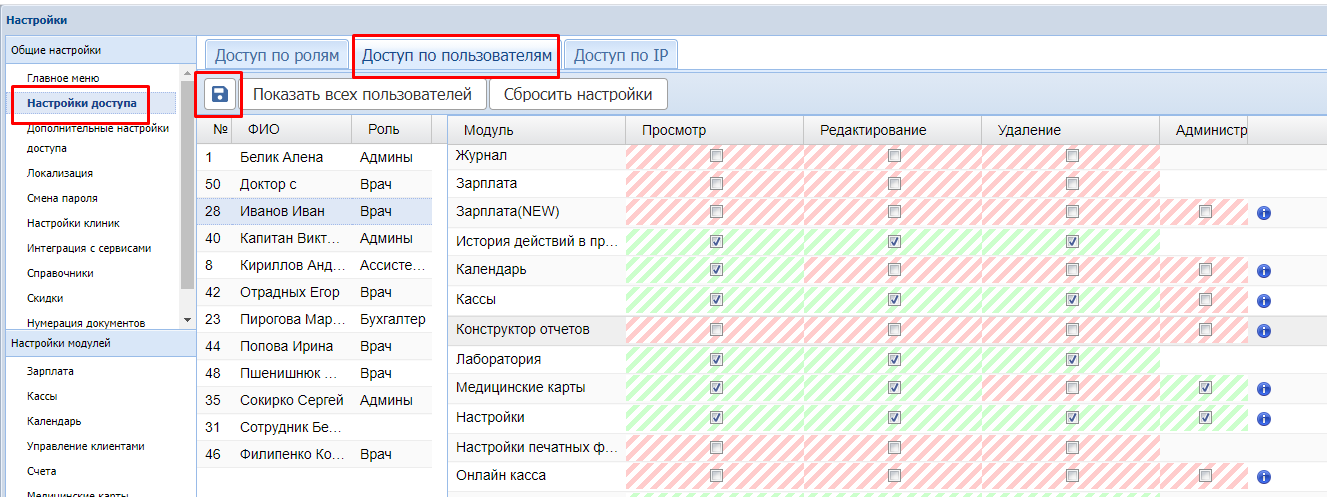The image size is (1327, 497).
Task: Click the save (floppy disk) icon
Action: pyautogui.click(x=219, y=95)
